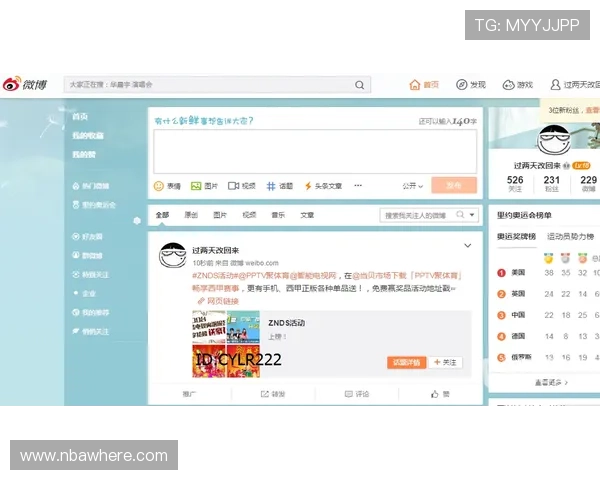Select the 全部 feed tab
600x480 pixels.
(x=162, y=215)
